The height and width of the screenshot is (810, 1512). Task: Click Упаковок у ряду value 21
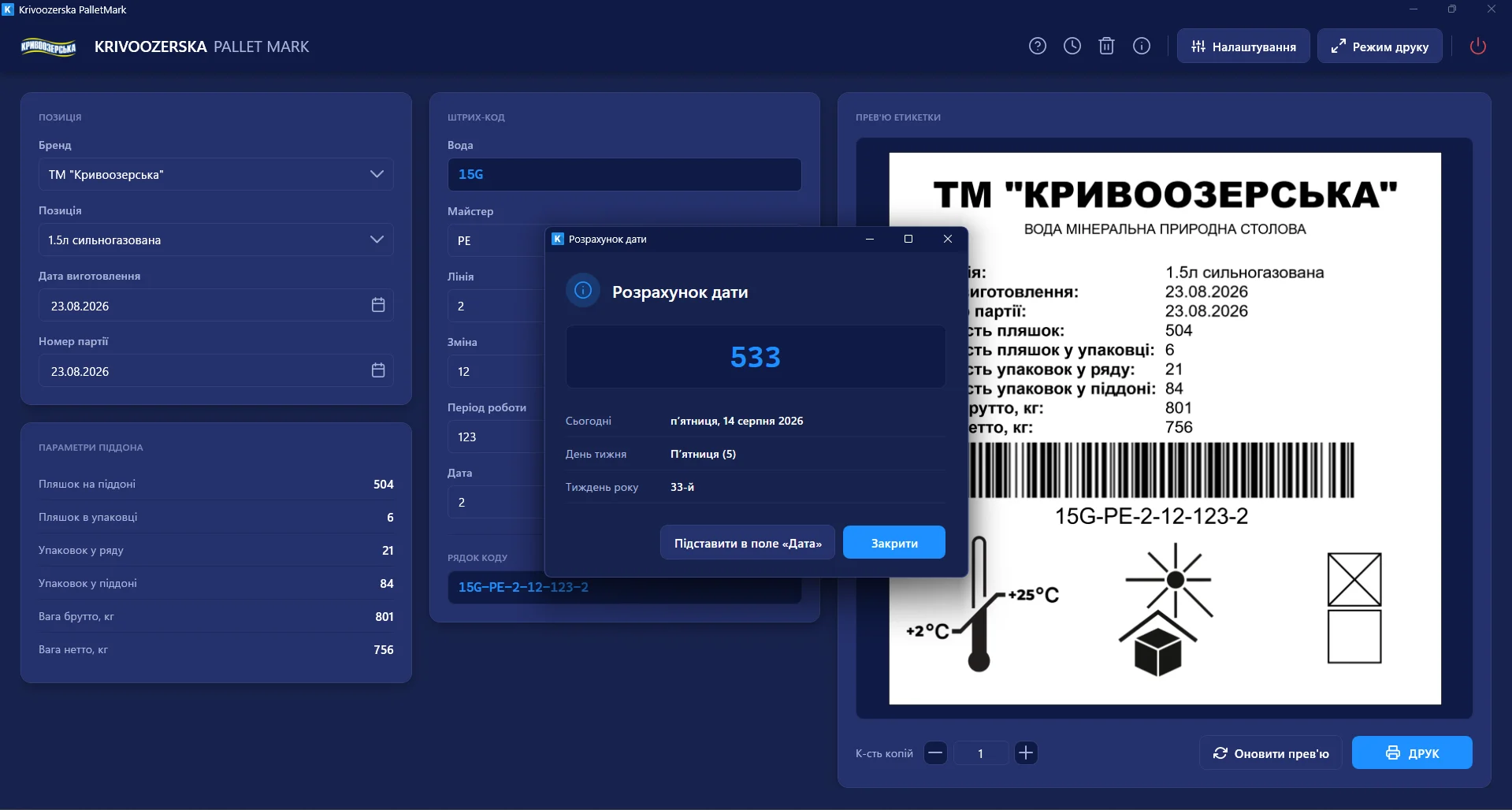click(388, 550)
